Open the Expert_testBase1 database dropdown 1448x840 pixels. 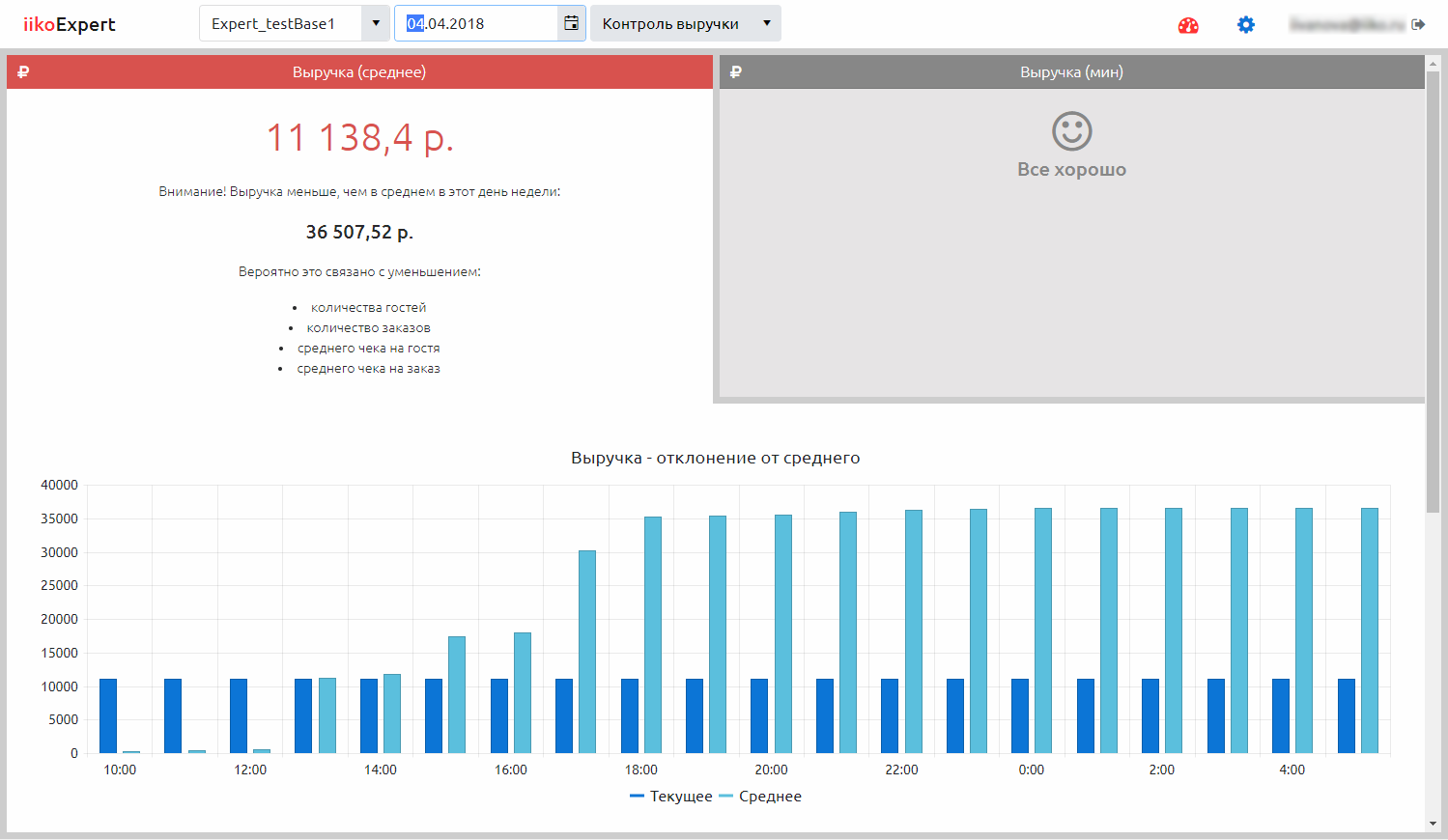294,23
